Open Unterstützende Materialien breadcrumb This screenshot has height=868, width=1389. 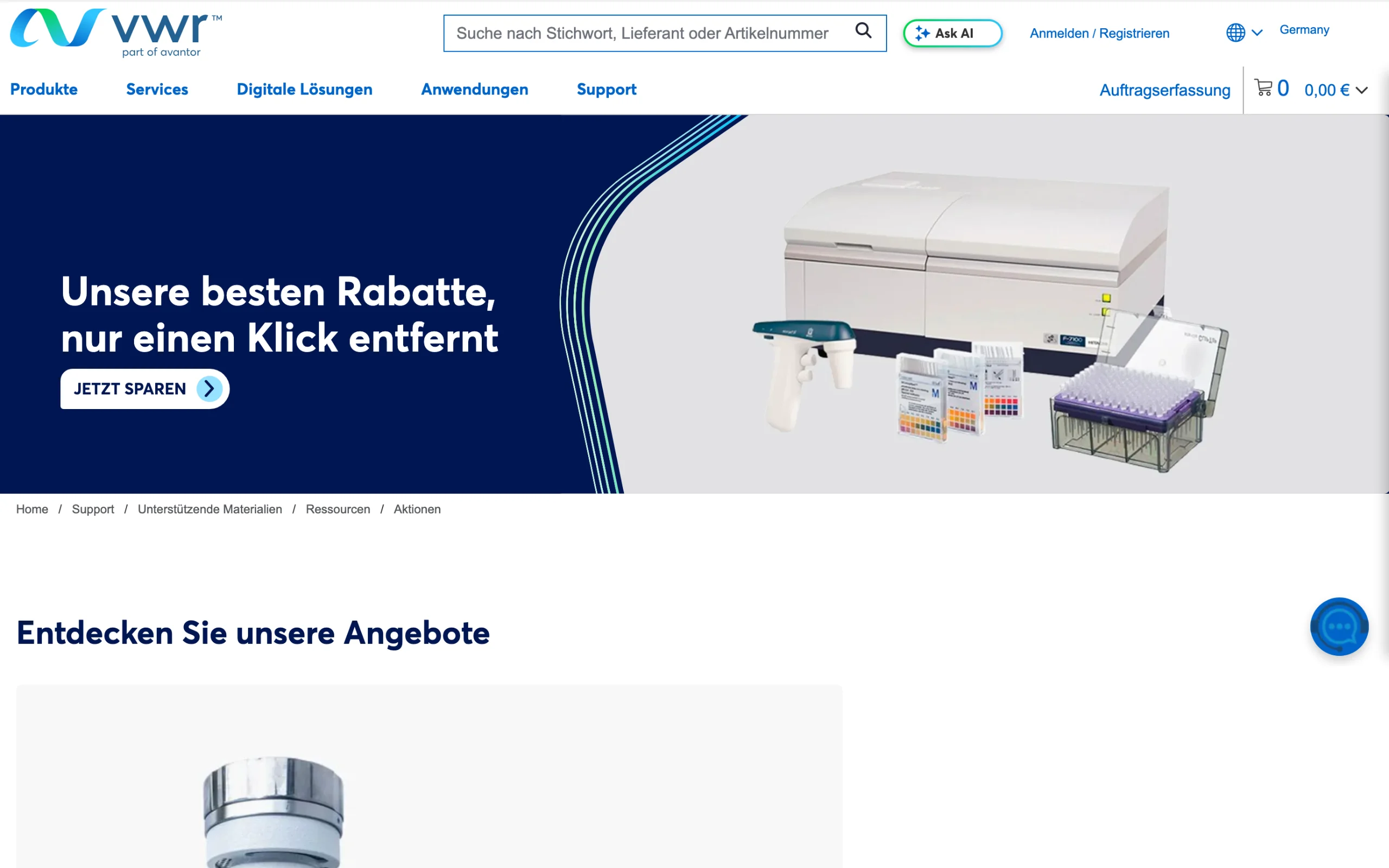click(210, 509)
